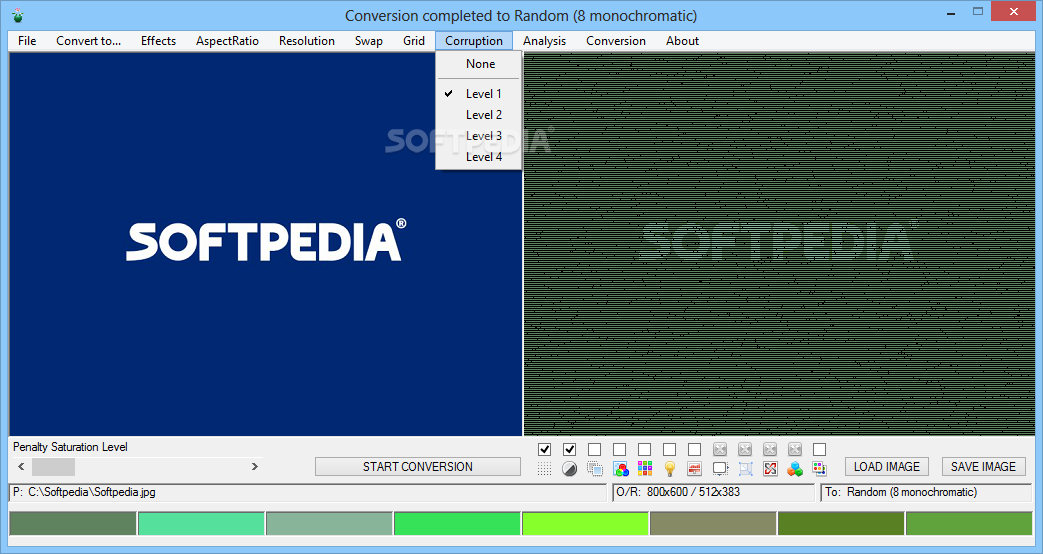Pick corruption Level 4

pos(478,157)
